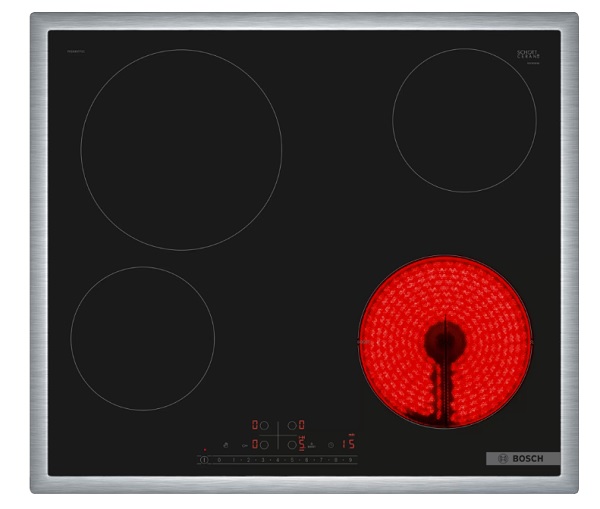Viewport: 600px width, 509px height.
Task: Select the rear-left cooking zone circle
Action: 264,425
